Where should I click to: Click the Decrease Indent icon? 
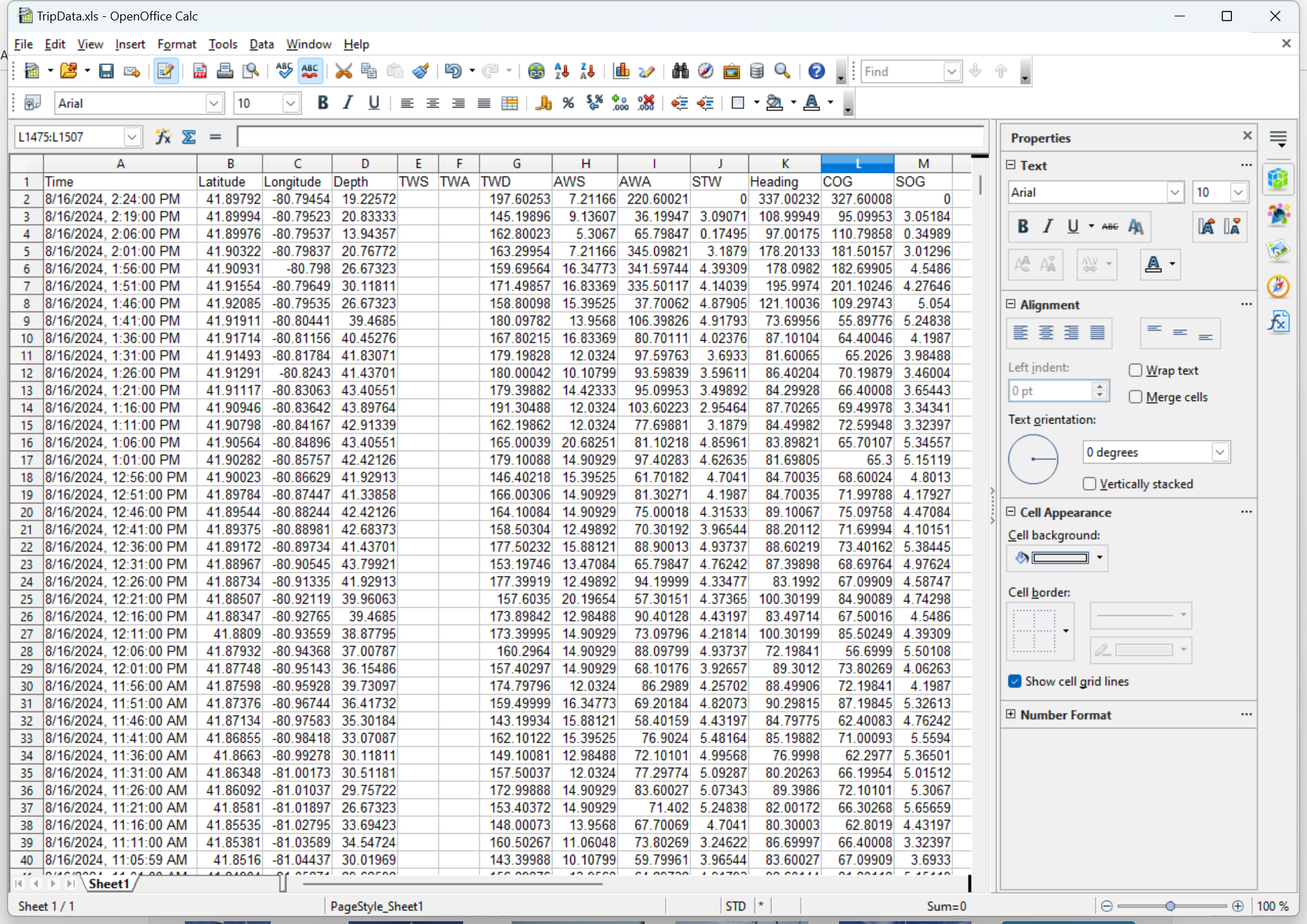[x=679, y=103]
